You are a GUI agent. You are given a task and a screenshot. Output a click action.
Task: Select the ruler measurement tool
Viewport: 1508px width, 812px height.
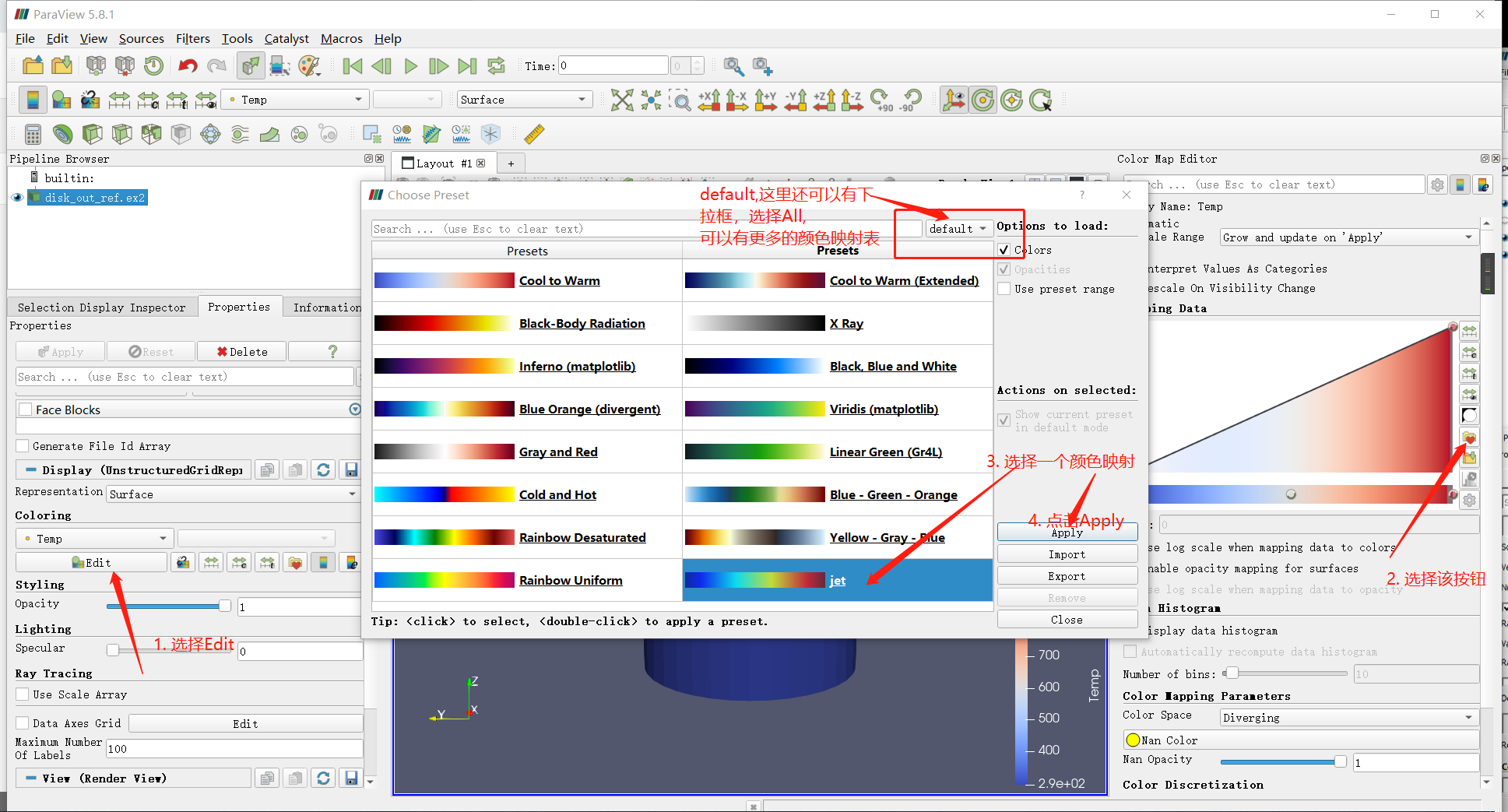[x=535, y=134]
